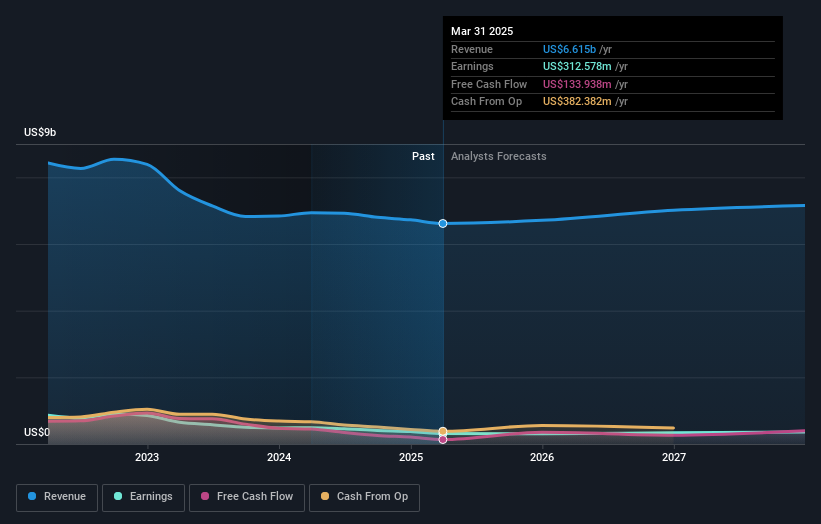Toggle the Free Cash Flow legend series
Screen dimensions: 821x524
coord(247,497)
